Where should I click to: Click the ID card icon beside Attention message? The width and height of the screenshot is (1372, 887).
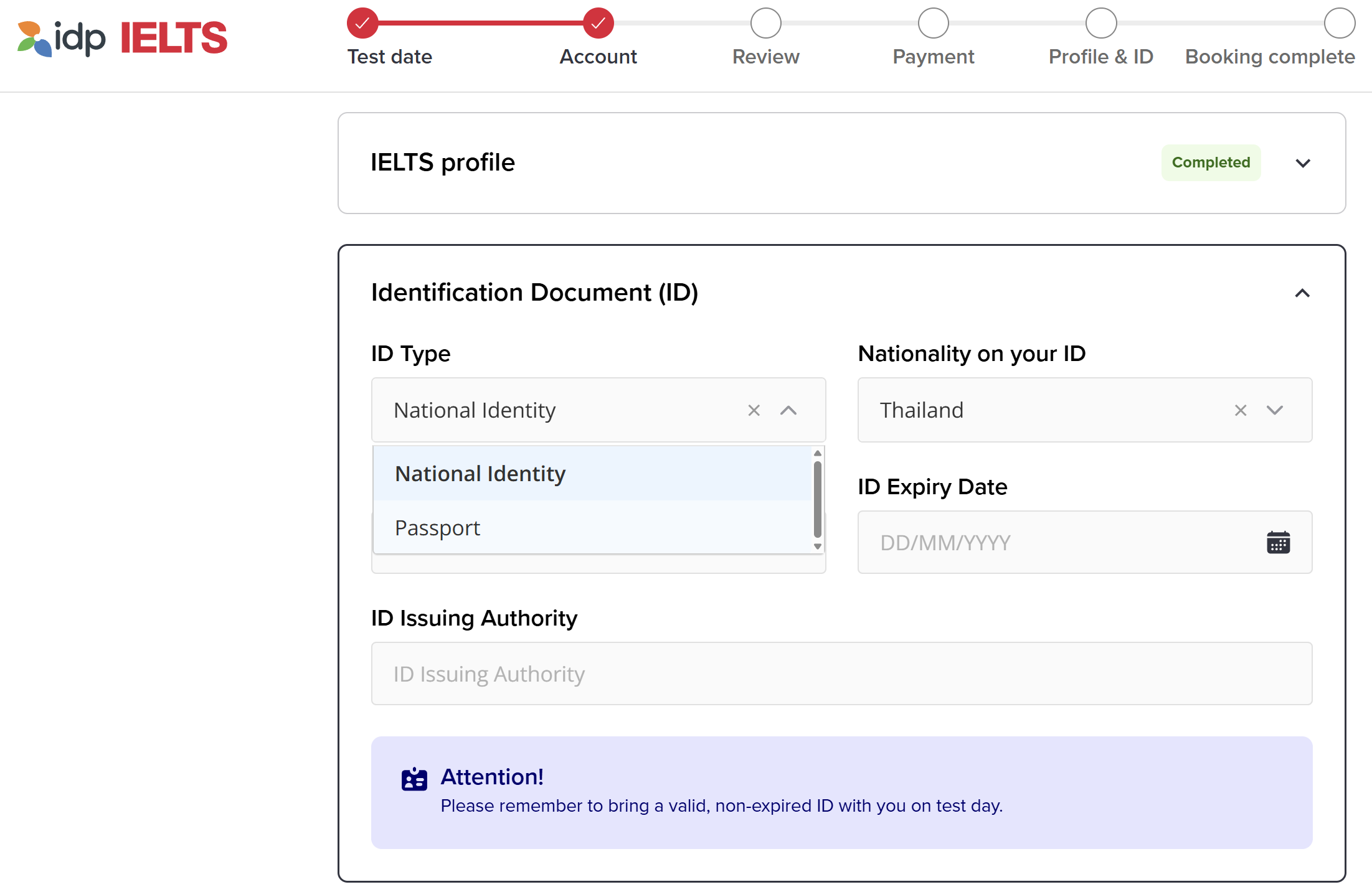413,779
